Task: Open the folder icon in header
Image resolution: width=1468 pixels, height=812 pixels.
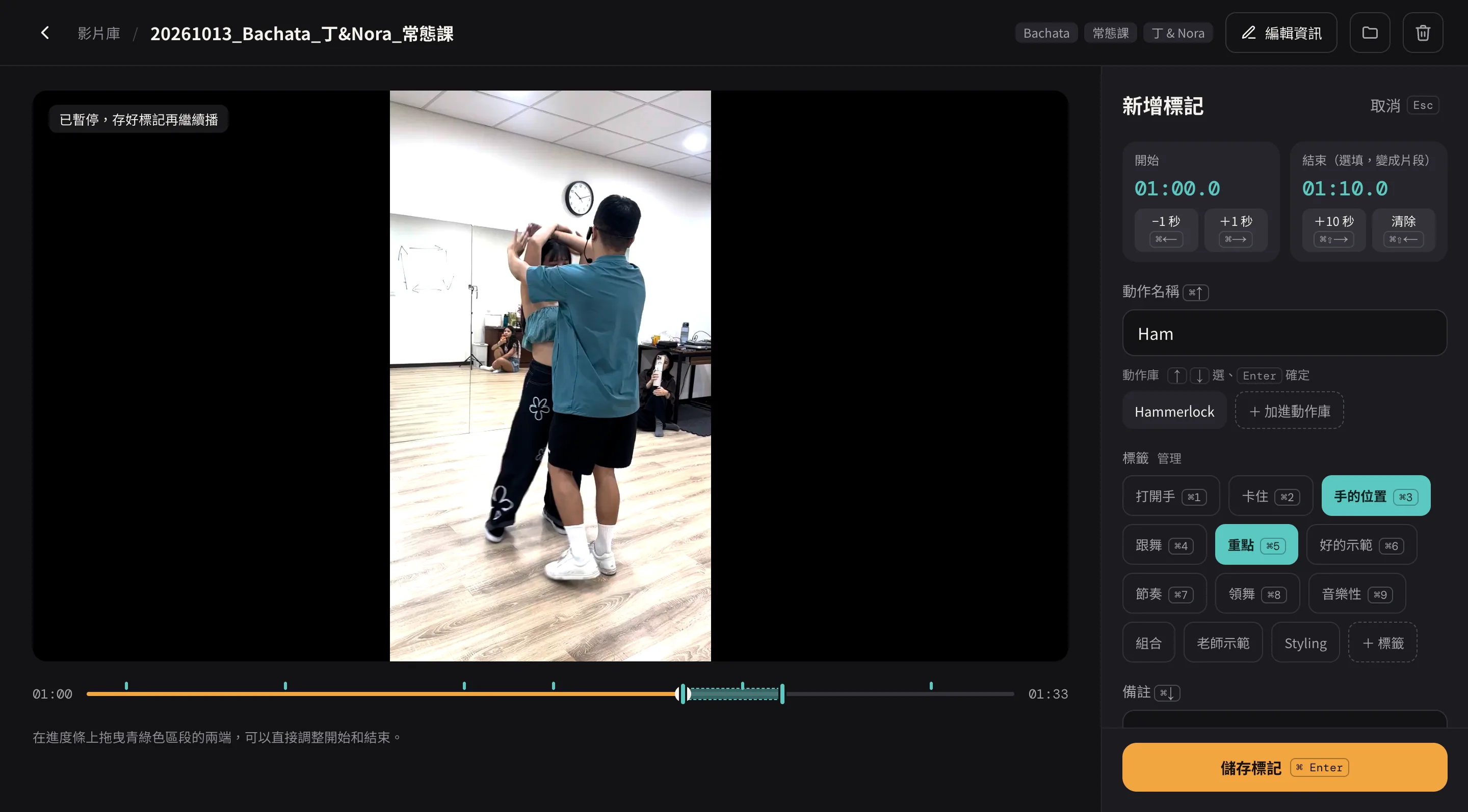Action: pos(1370,33)
